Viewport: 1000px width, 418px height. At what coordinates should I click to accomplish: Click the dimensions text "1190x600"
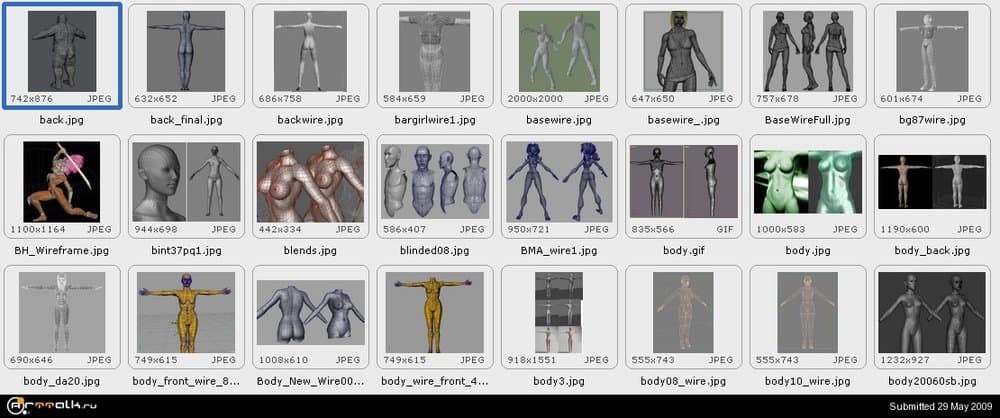pos(905,229)
